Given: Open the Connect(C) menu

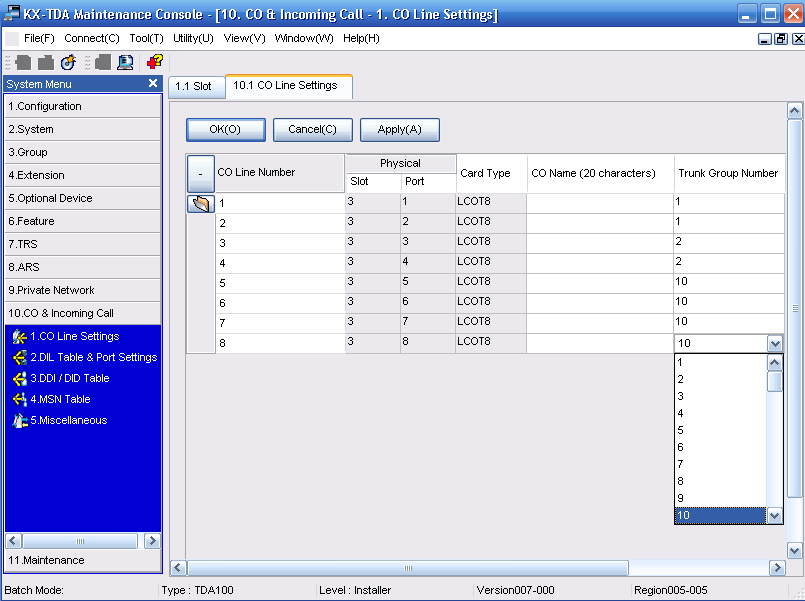Looking at the screenshot, I should [x=92, y=38].
